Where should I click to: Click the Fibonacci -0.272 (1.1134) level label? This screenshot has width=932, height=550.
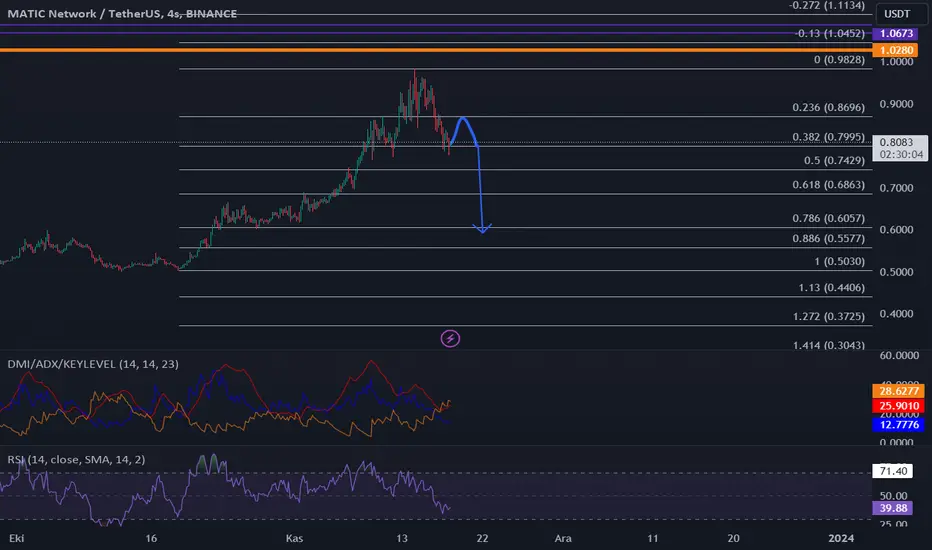tap(827, 5)
